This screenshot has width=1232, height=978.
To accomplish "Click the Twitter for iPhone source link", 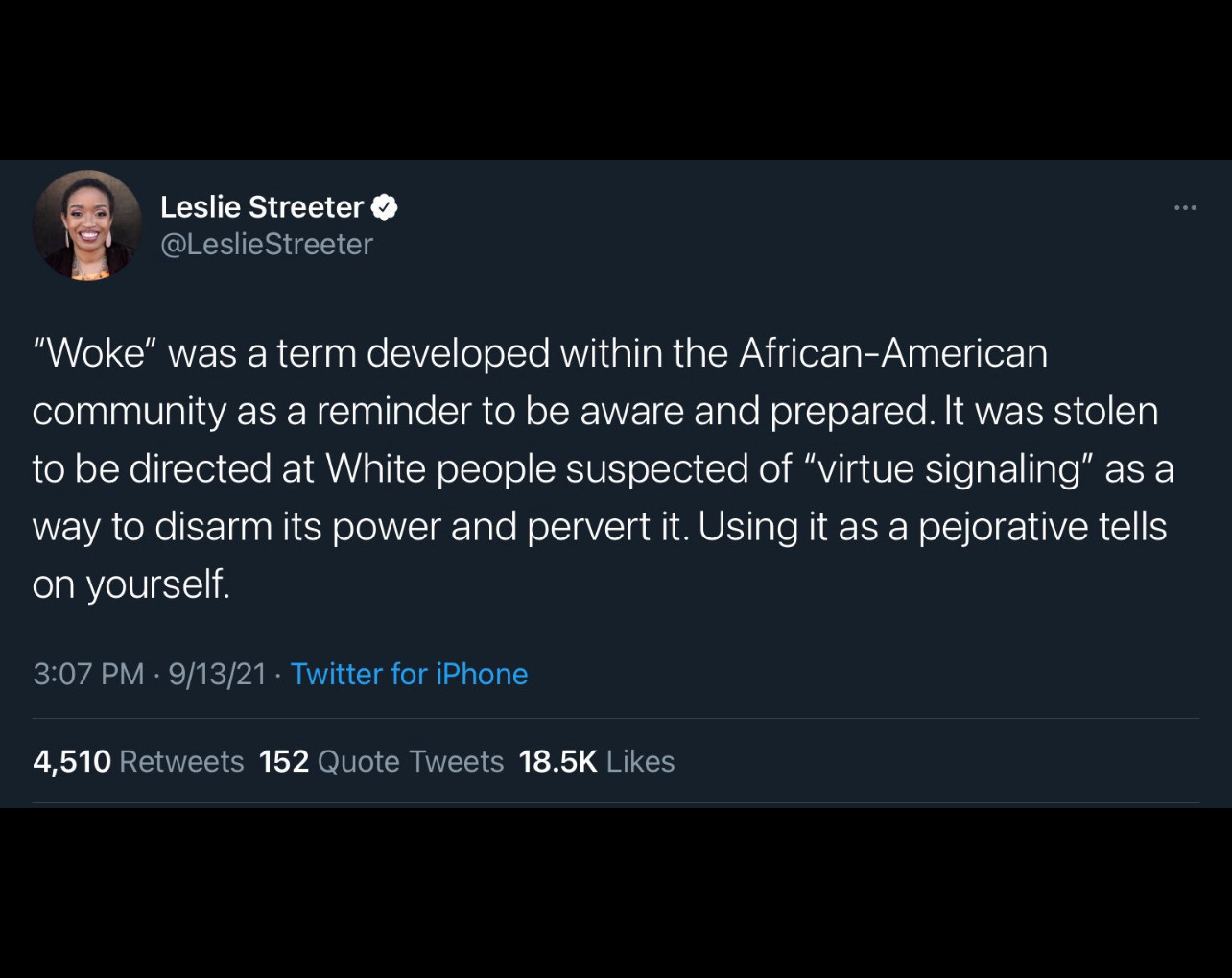I will point(409,674).
